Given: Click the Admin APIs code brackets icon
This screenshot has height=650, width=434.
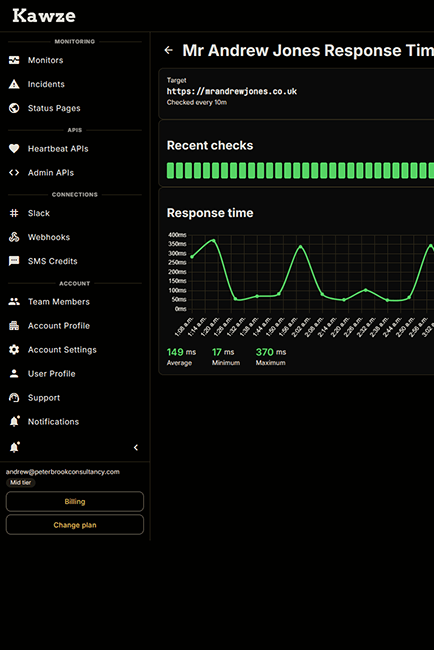Looking at the screenshot, I should click(x=14, y=172).
